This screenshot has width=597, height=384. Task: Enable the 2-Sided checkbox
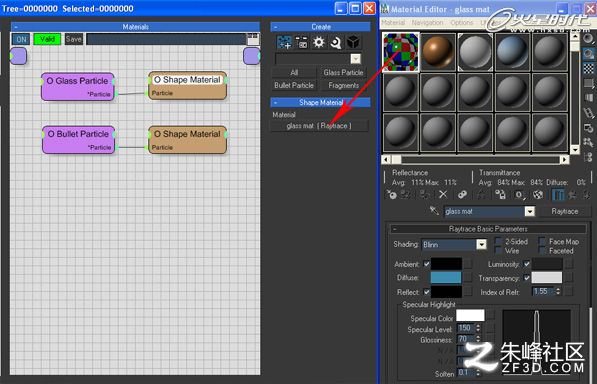click(x=498, y=241)
